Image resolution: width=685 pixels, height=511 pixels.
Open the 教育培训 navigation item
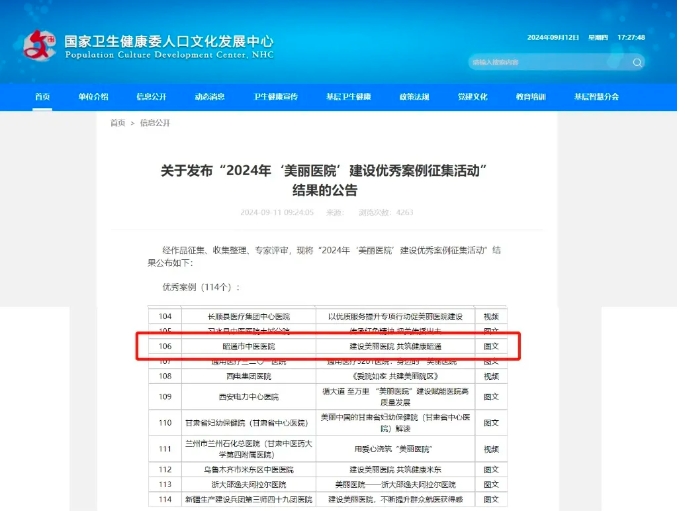(530, 97)
